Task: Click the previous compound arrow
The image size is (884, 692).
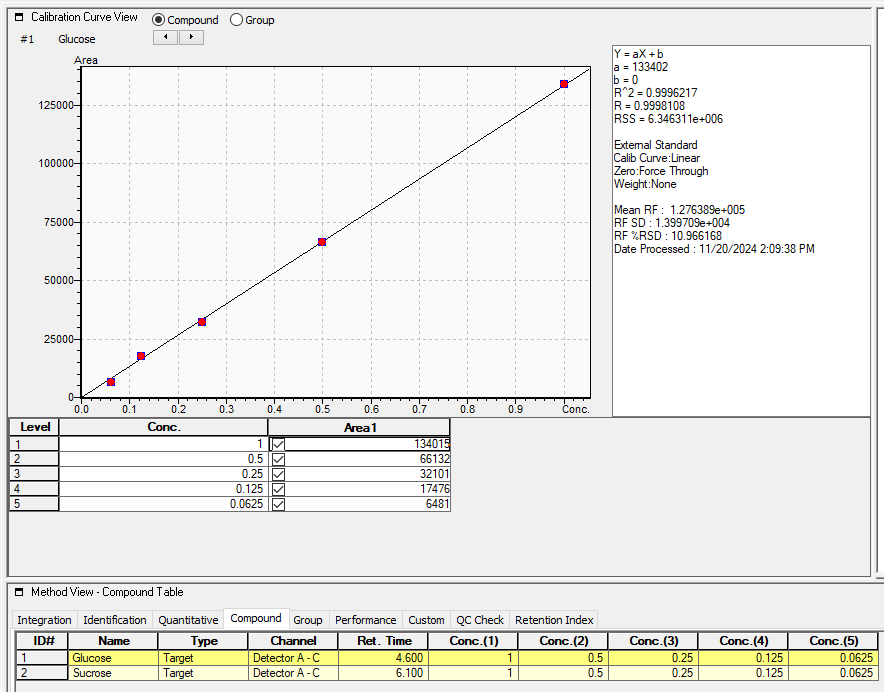Action: click(166, 37)
